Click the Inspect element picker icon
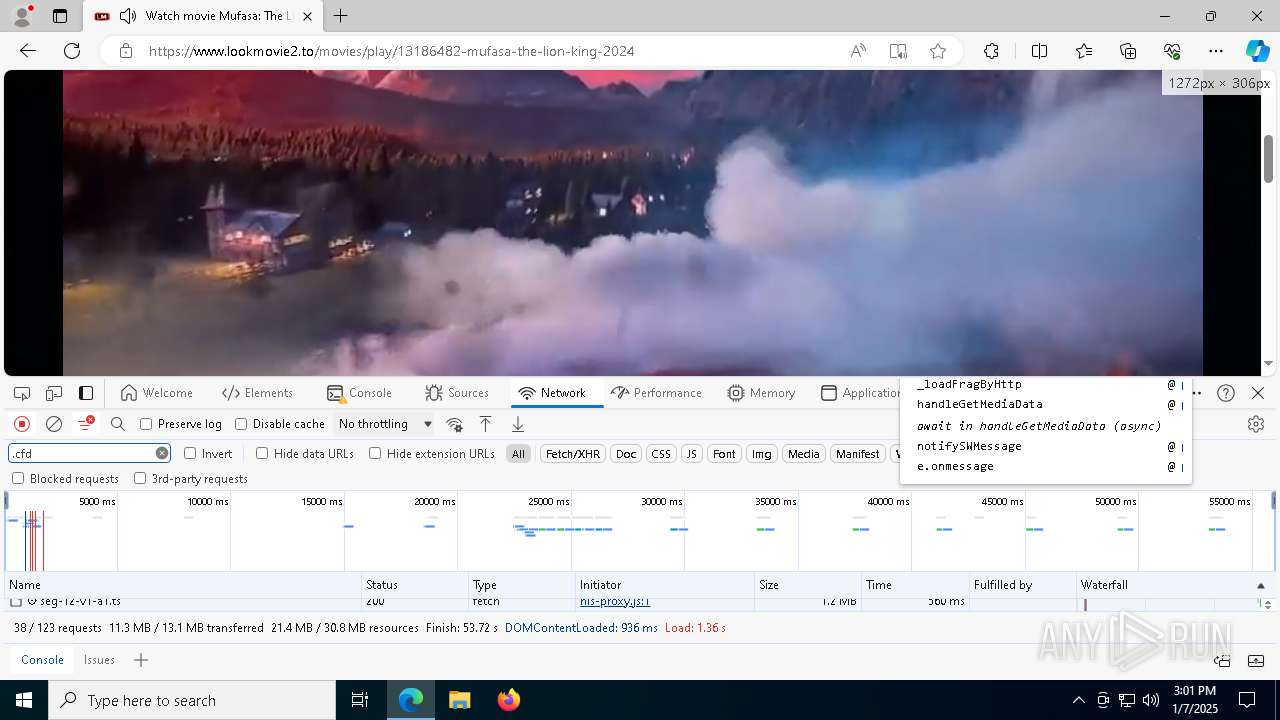 [x=22, y=393]
